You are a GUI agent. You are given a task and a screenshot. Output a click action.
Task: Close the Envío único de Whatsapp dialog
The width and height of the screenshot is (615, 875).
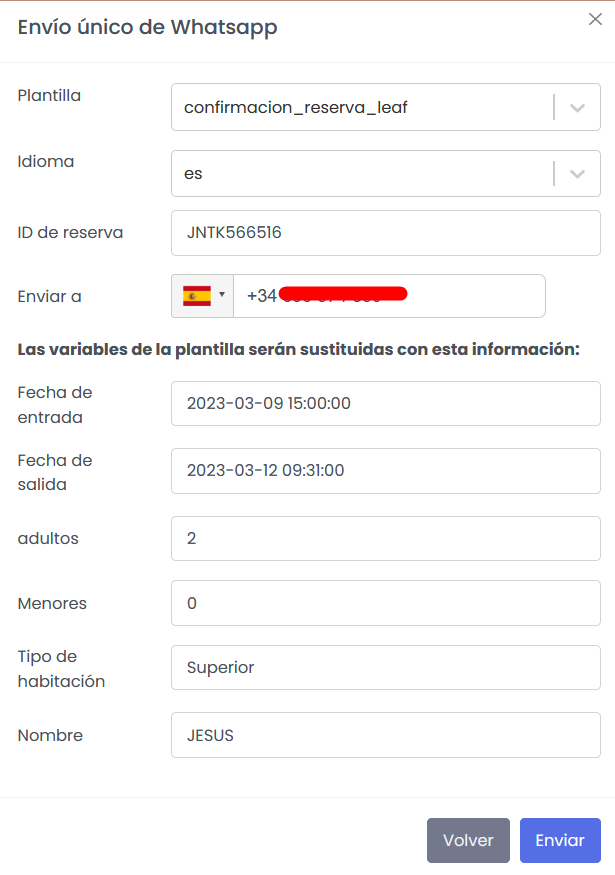click(x=595, y=20)
